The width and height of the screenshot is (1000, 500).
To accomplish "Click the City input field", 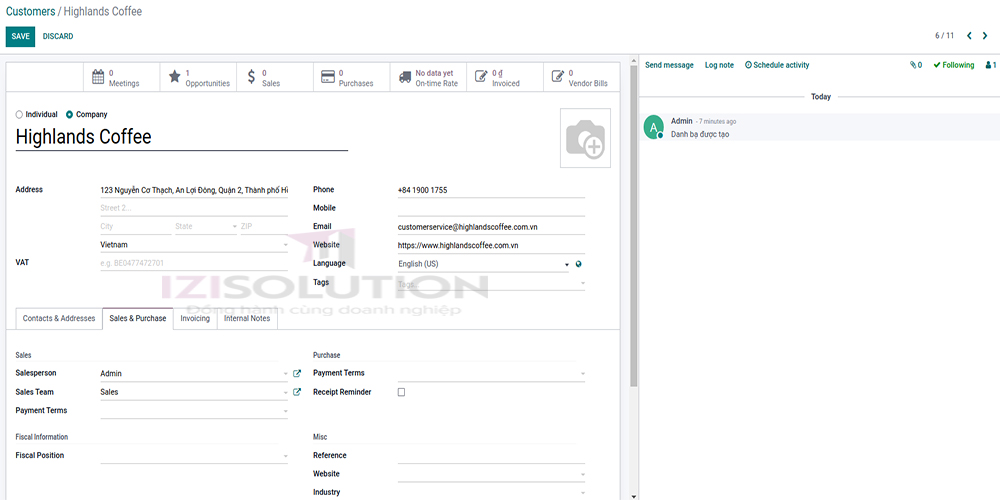I will click(135, 226).
